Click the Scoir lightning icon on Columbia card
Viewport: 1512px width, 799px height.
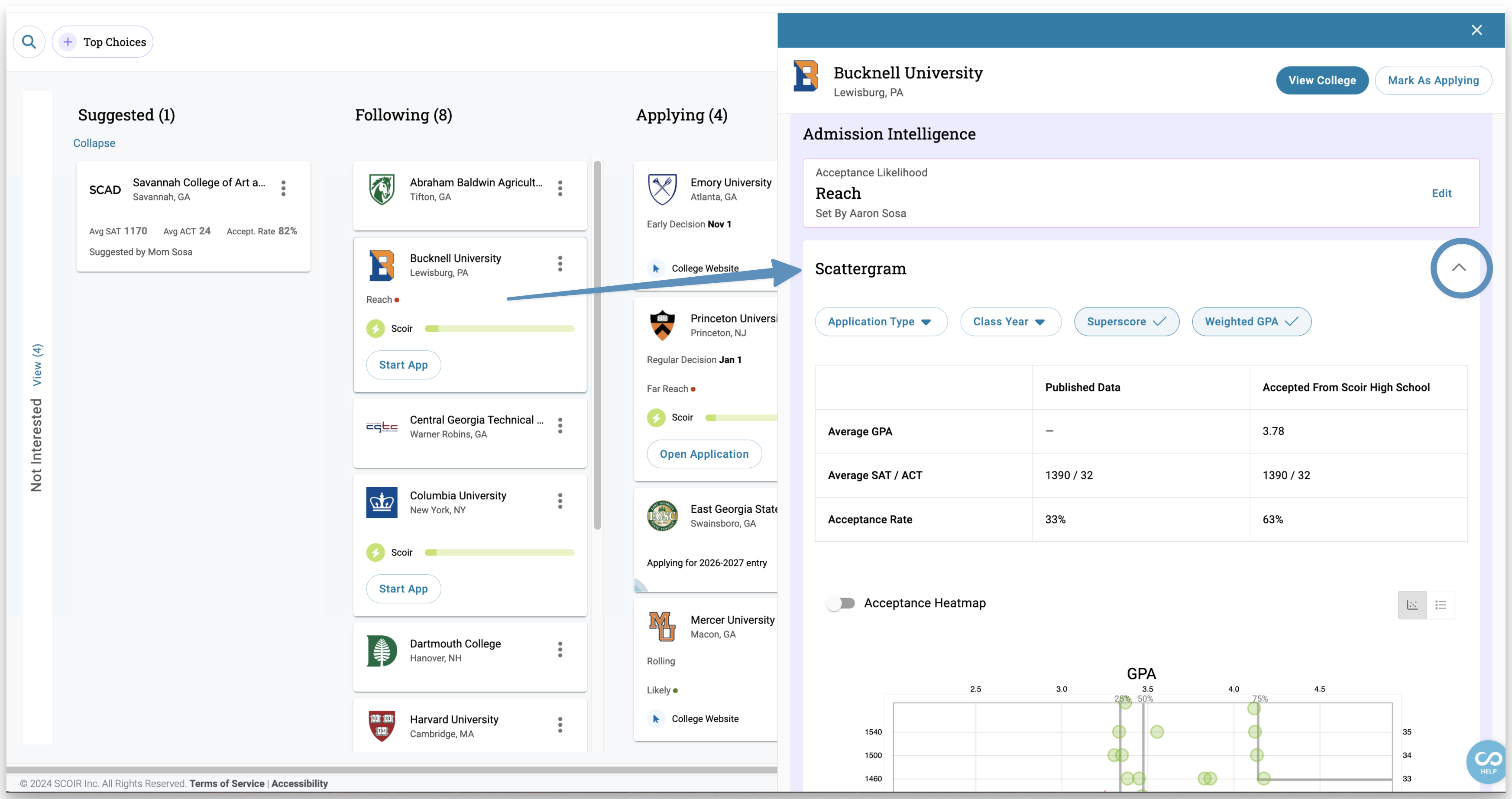tap(376, 553)
